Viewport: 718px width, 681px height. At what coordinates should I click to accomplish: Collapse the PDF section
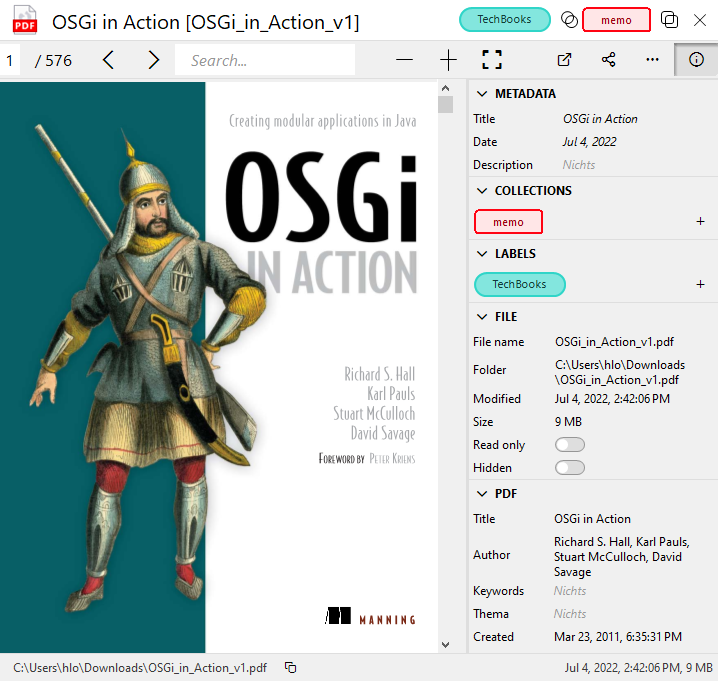coord(482,494)
